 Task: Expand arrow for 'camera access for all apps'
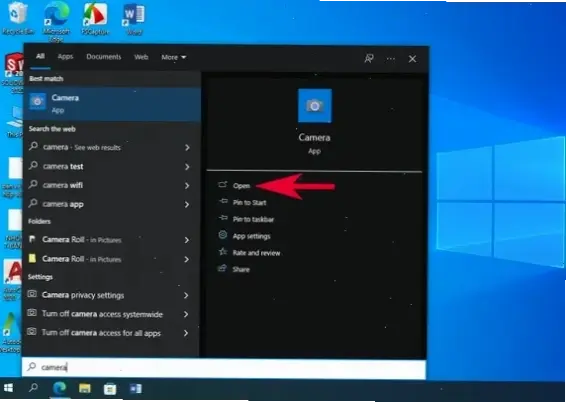tap(186, 333)
